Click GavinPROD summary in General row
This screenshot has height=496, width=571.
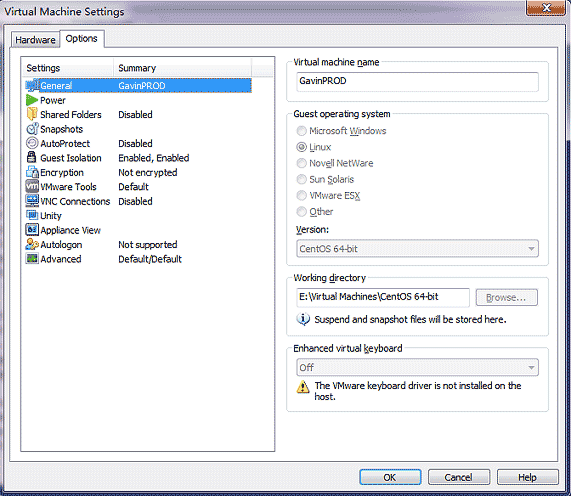click(x=142, y=86)
